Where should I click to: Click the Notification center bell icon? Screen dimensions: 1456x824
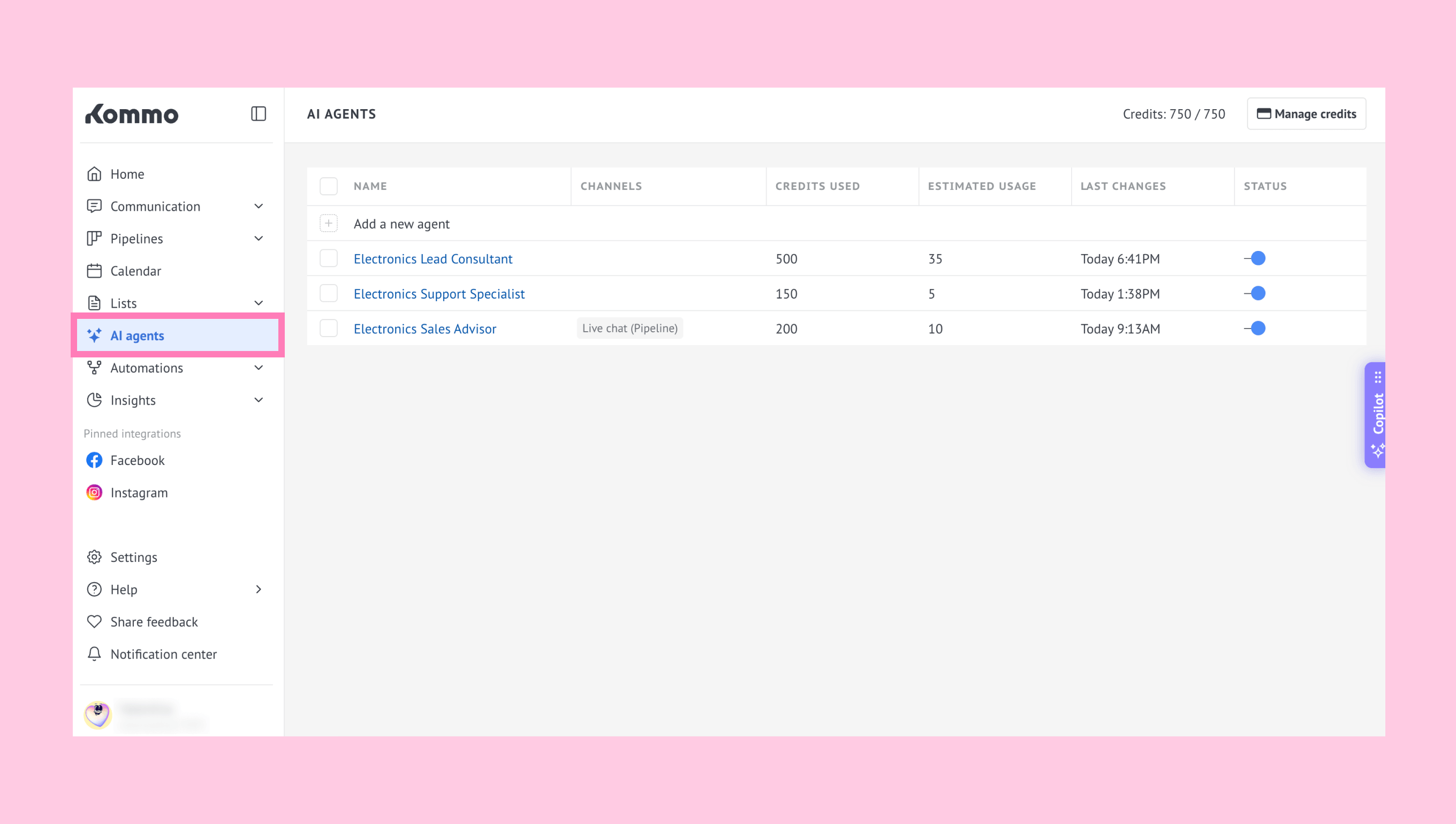point(94,654)
